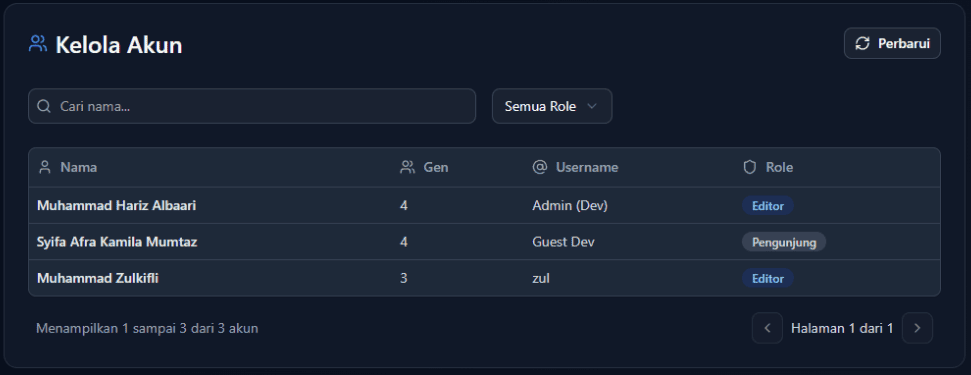Refresh the list with Perbarui button
The width and height of the screenshot is (971, 375).
[892, 43]
